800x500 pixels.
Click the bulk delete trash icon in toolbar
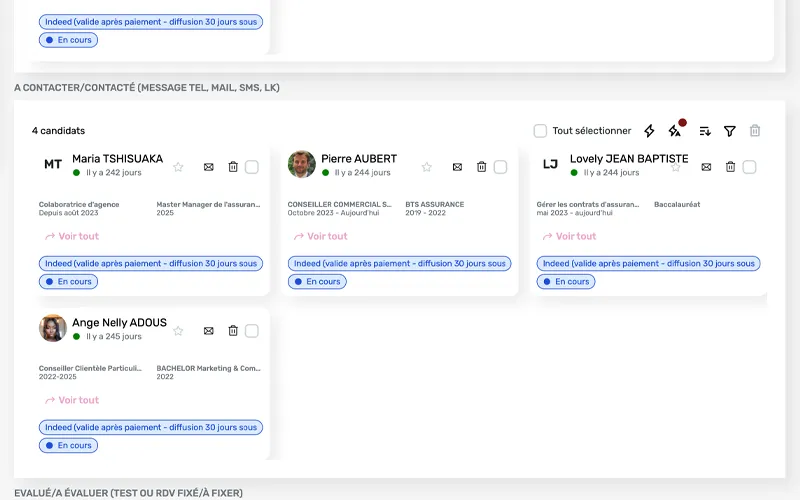755,131
